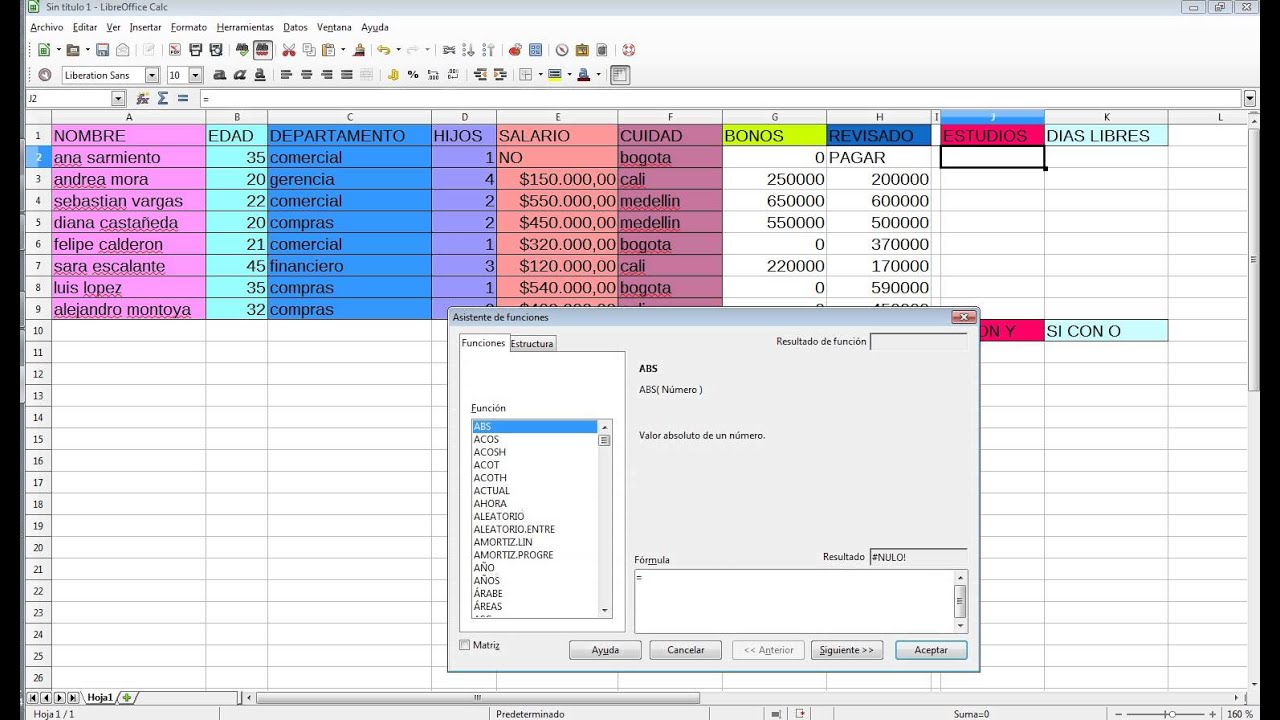This screenshot has width=1280, height=720.
Task: Enable the Matriz checkbox
Action: pyautogui.click(x=464, y=645)
